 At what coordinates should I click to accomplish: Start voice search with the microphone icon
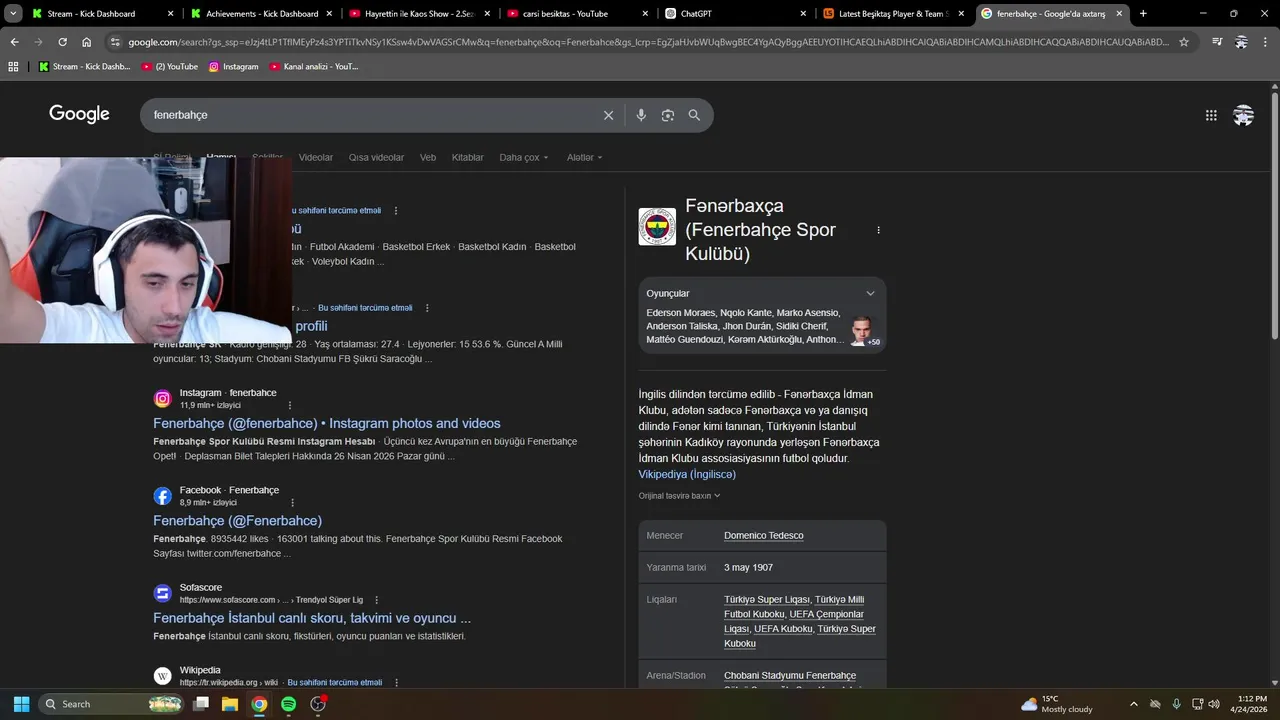[x=641, y=115]
